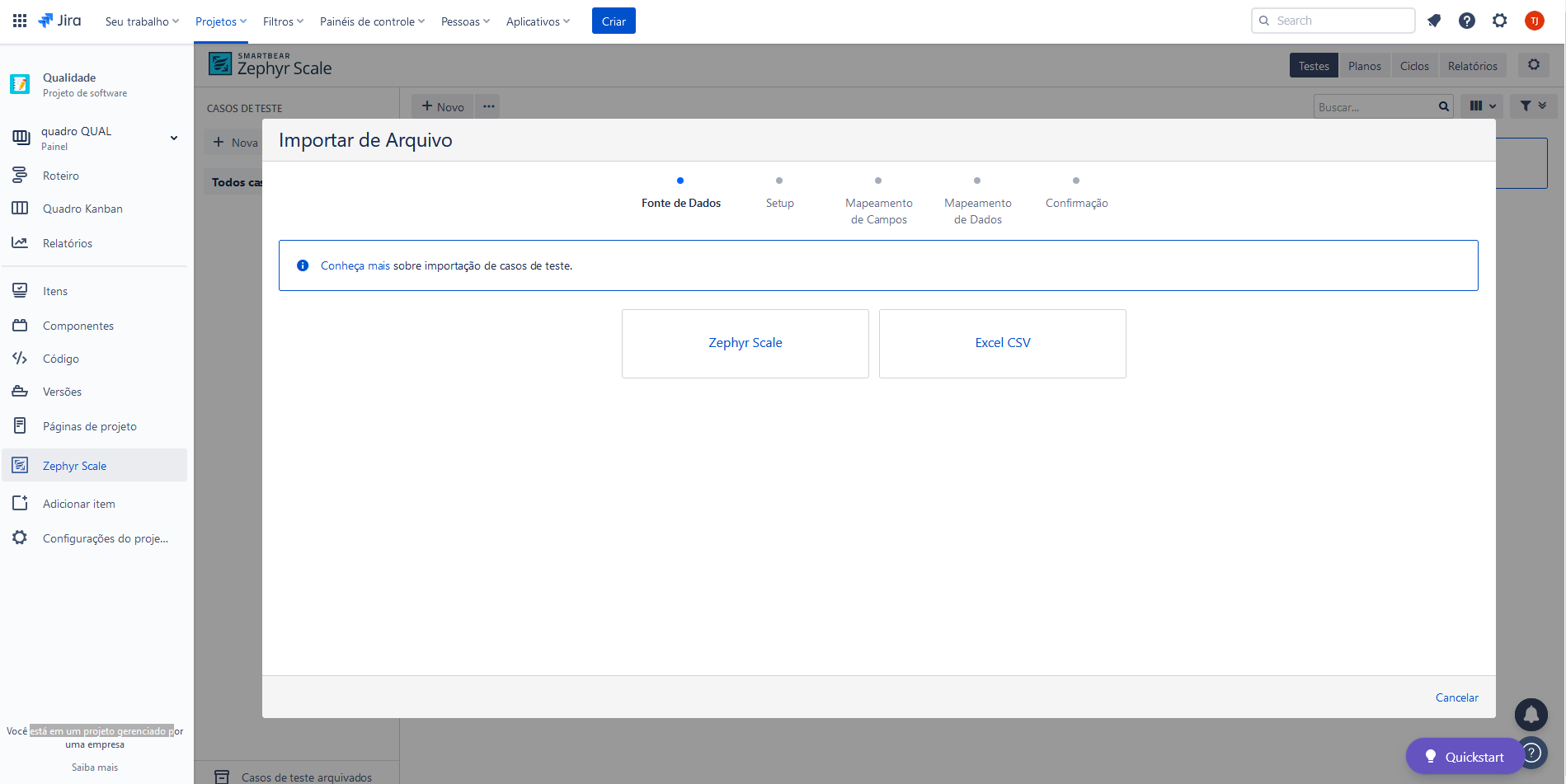The width and height of the screenshot is (1566, 784).
Task: Click the Criar button
Action: 614,21
